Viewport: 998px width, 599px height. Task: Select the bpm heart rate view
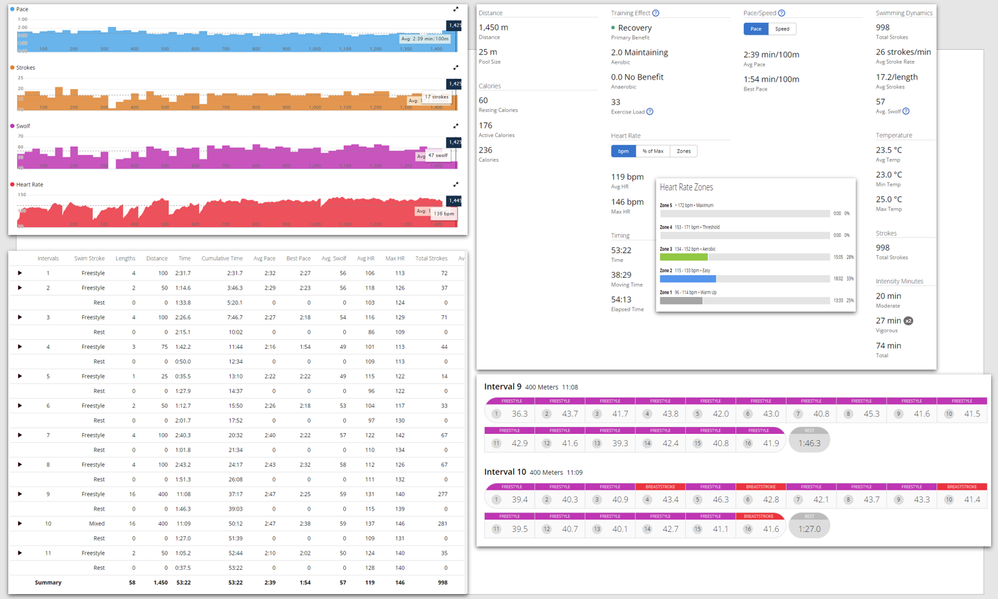623,151
